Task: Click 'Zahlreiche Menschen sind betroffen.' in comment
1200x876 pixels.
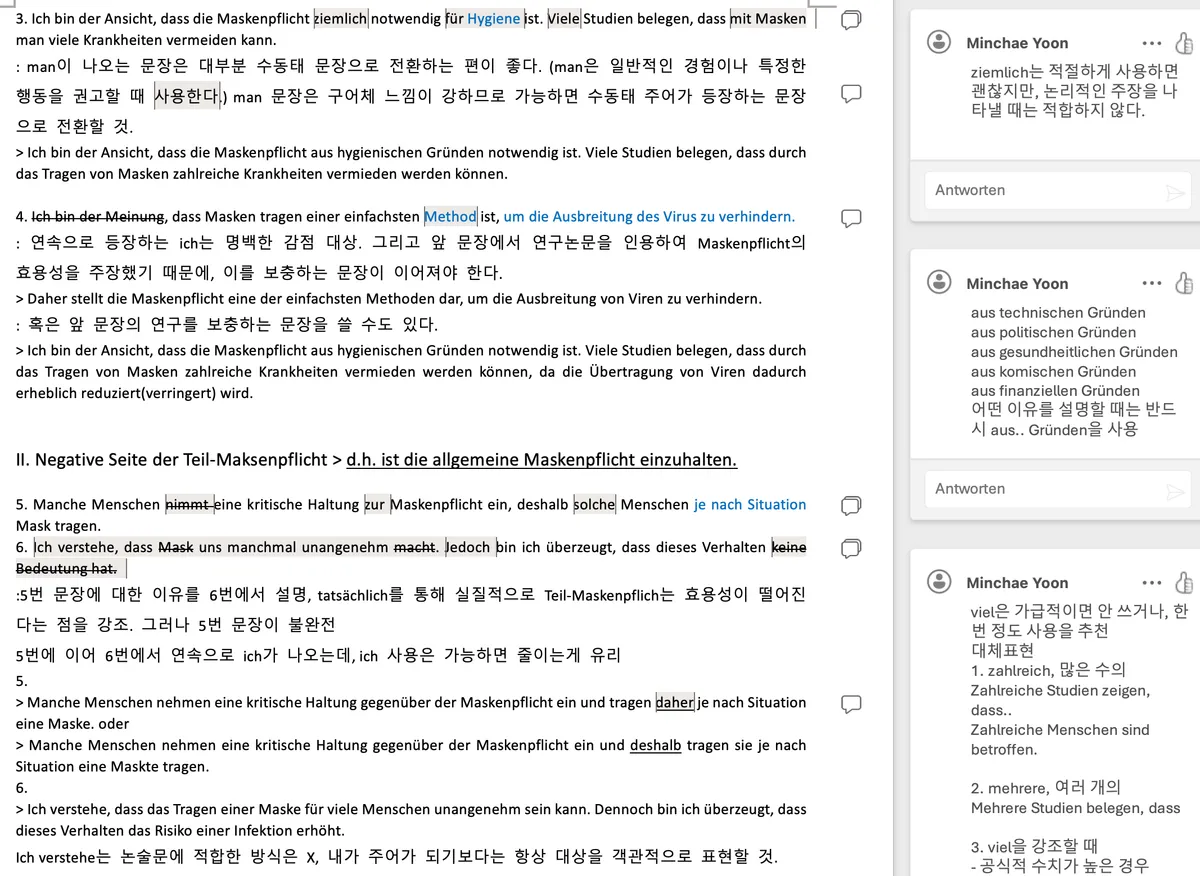Action: click(1060, 739)
